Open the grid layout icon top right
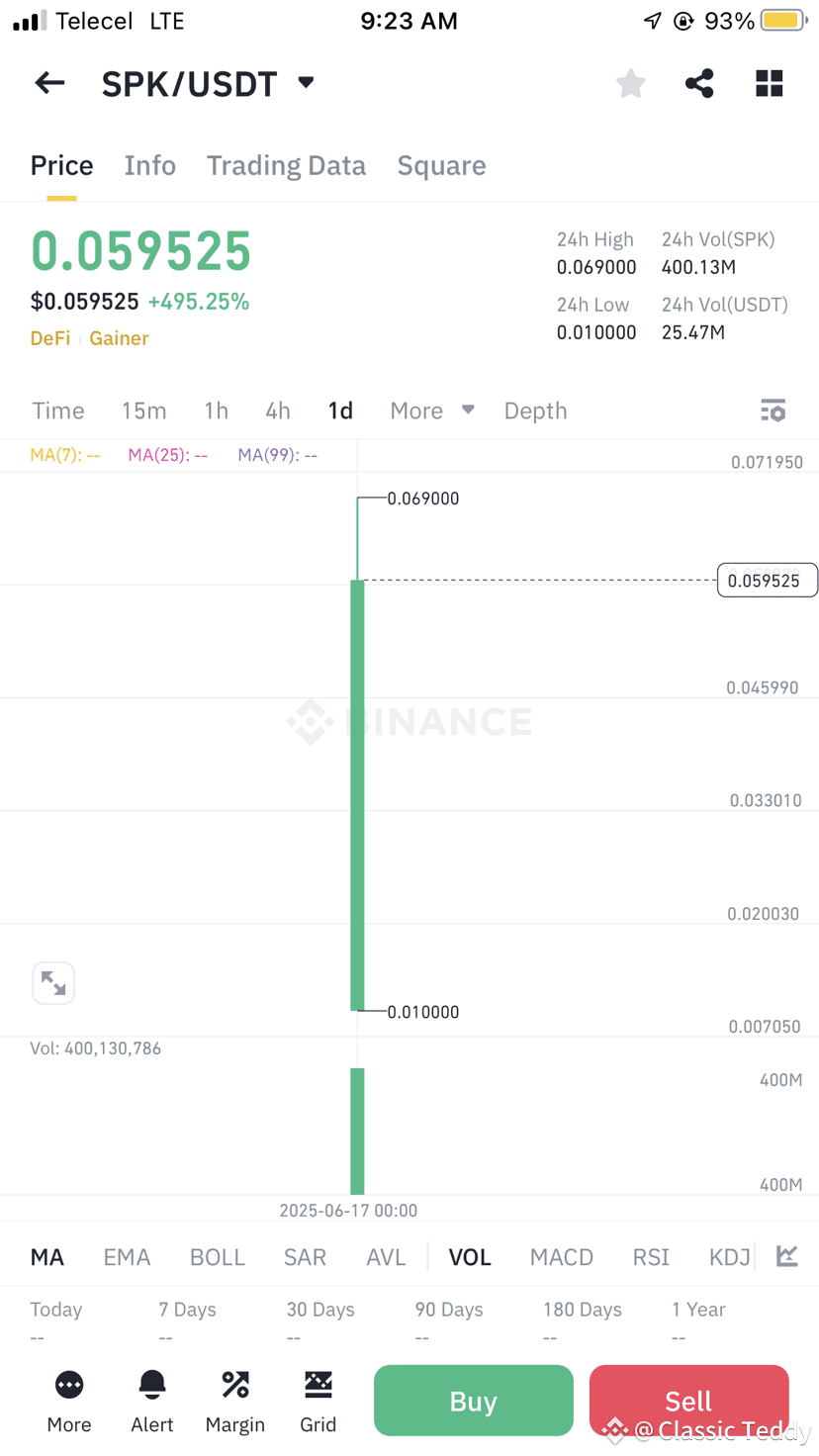 coord(769,83)
